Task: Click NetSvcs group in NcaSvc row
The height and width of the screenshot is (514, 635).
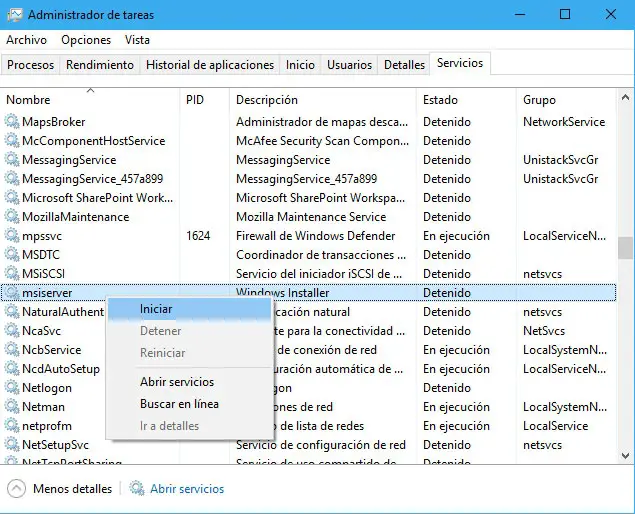Action: tap(544, 331)
